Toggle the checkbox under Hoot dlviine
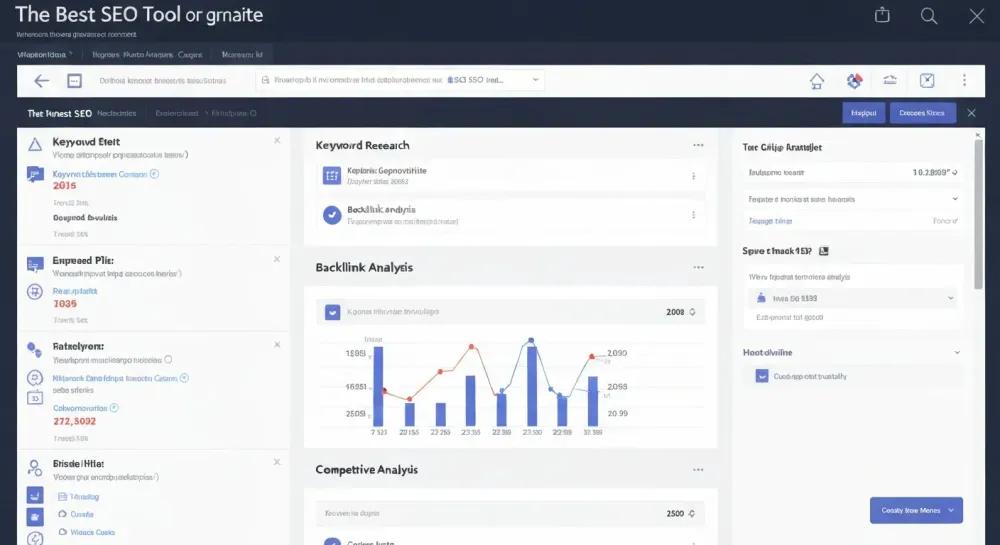Viewport: 1000px width, 545px height. pos(761,376)
